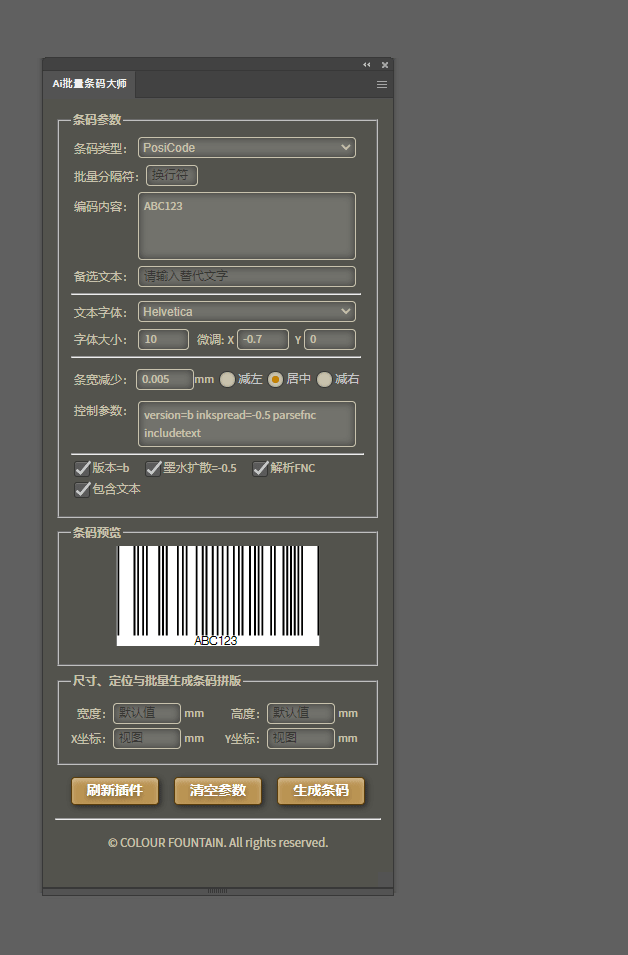Image resolution: width=628 pixels, height=955 pixels.
Task: Click the 高度 input field
Action: (x=301, y=713)
